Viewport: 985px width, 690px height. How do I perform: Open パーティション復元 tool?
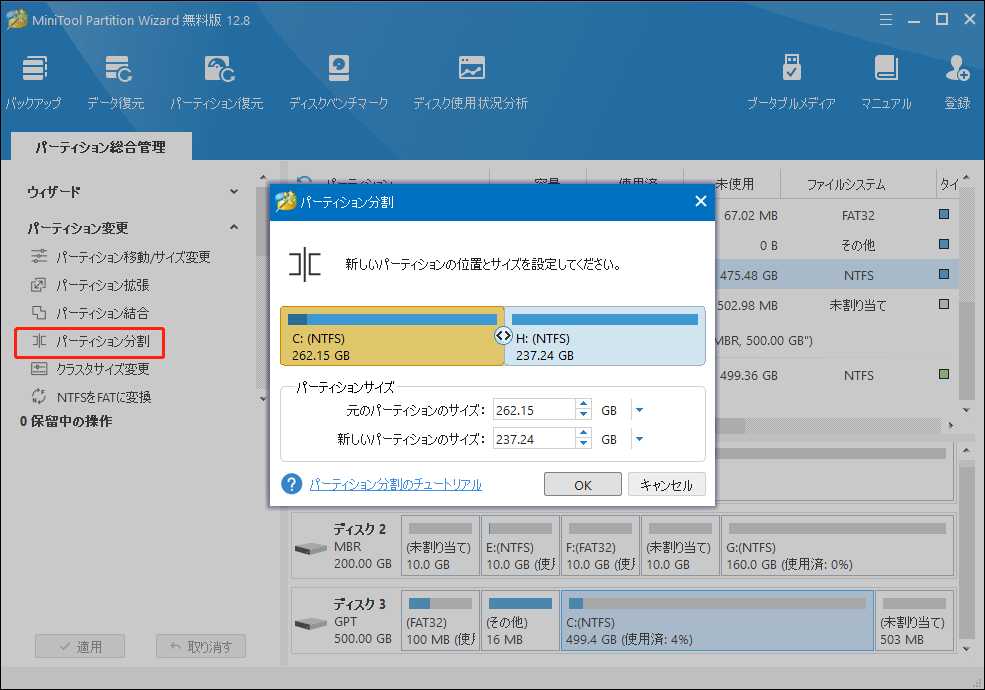tap(217, 82)
